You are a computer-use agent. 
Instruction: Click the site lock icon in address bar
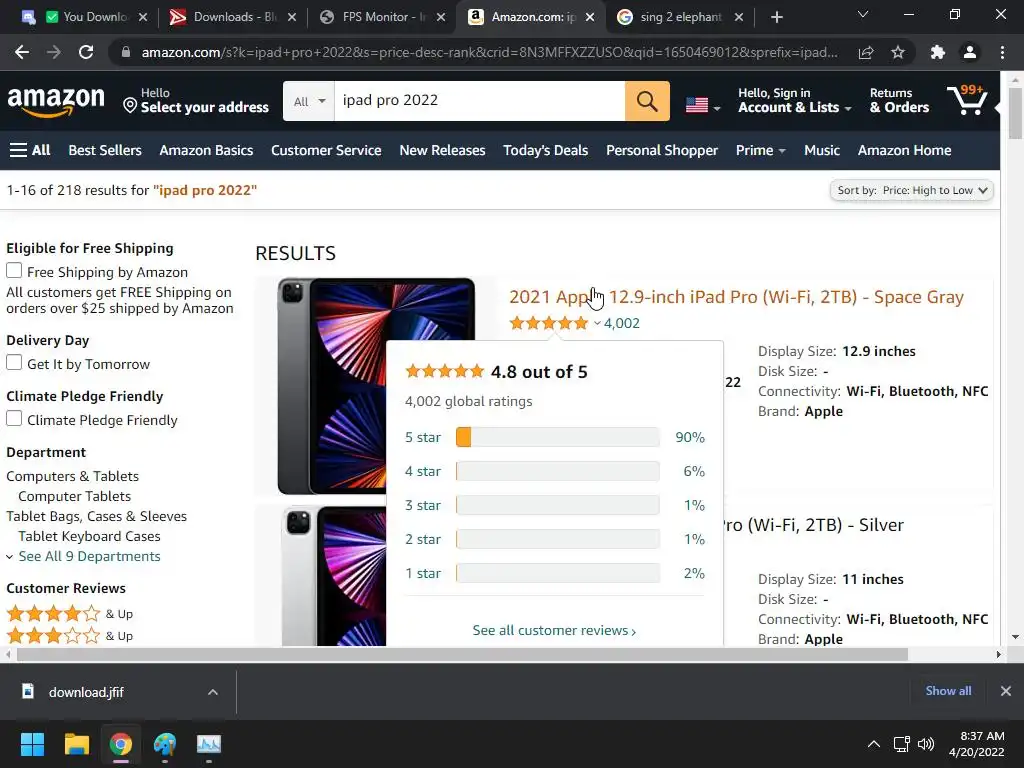coord(126,52)
